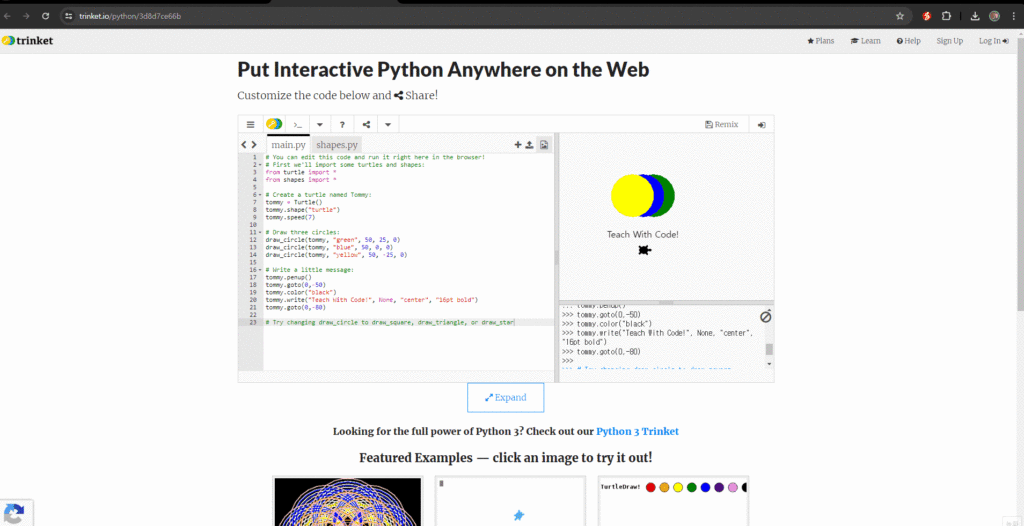Open the browser extensions puzzle icon
This screenshot has width=1024, height=526.
pyautogui.click(x=946, y=16)
